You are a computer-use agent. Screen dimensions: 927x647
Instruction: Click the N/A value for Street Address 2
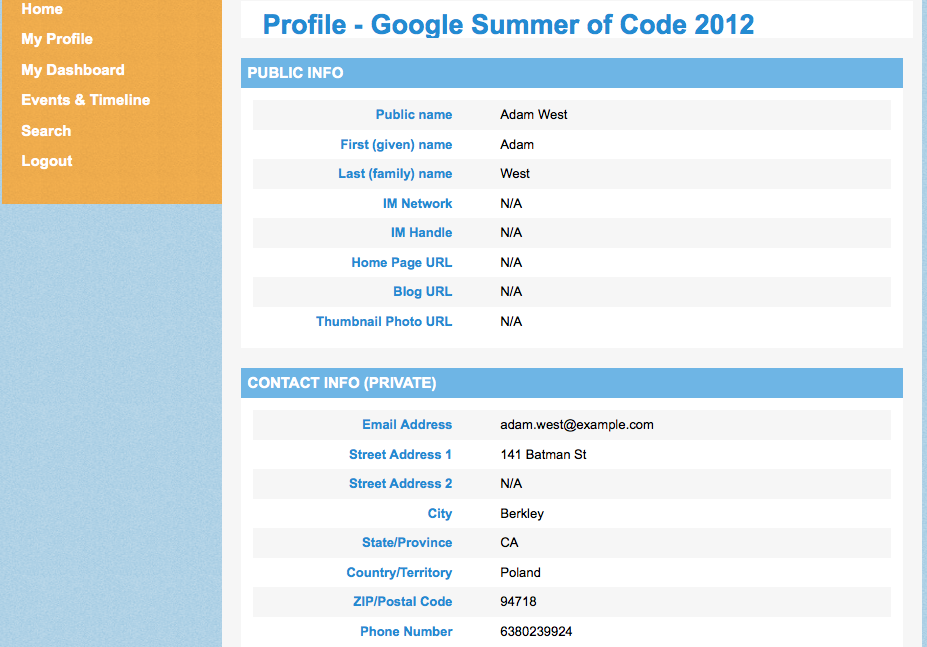pos(511,484)
